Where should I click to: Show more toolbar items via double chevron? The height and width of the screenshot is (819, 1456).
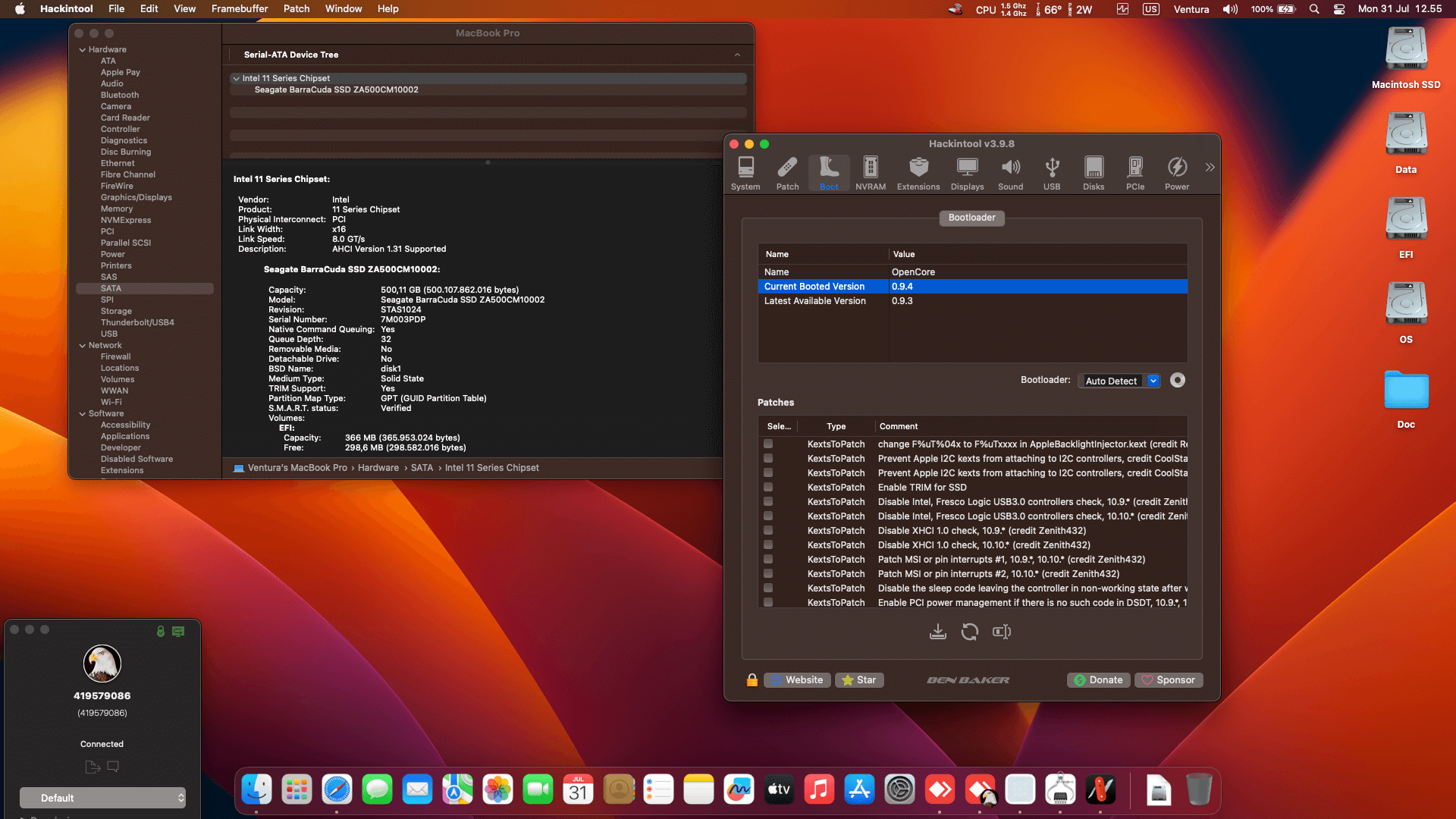pos(1210,167)
